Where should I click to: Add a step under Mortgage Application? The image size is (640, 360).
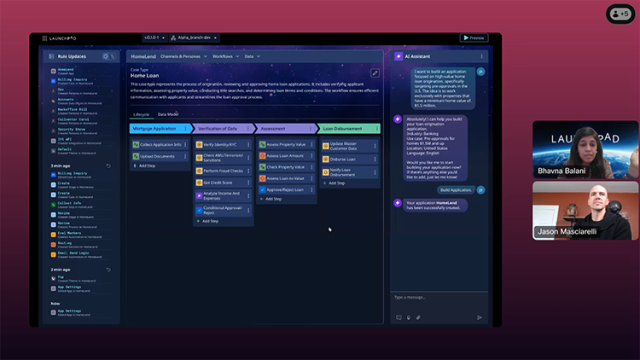[x=145, y=166]
